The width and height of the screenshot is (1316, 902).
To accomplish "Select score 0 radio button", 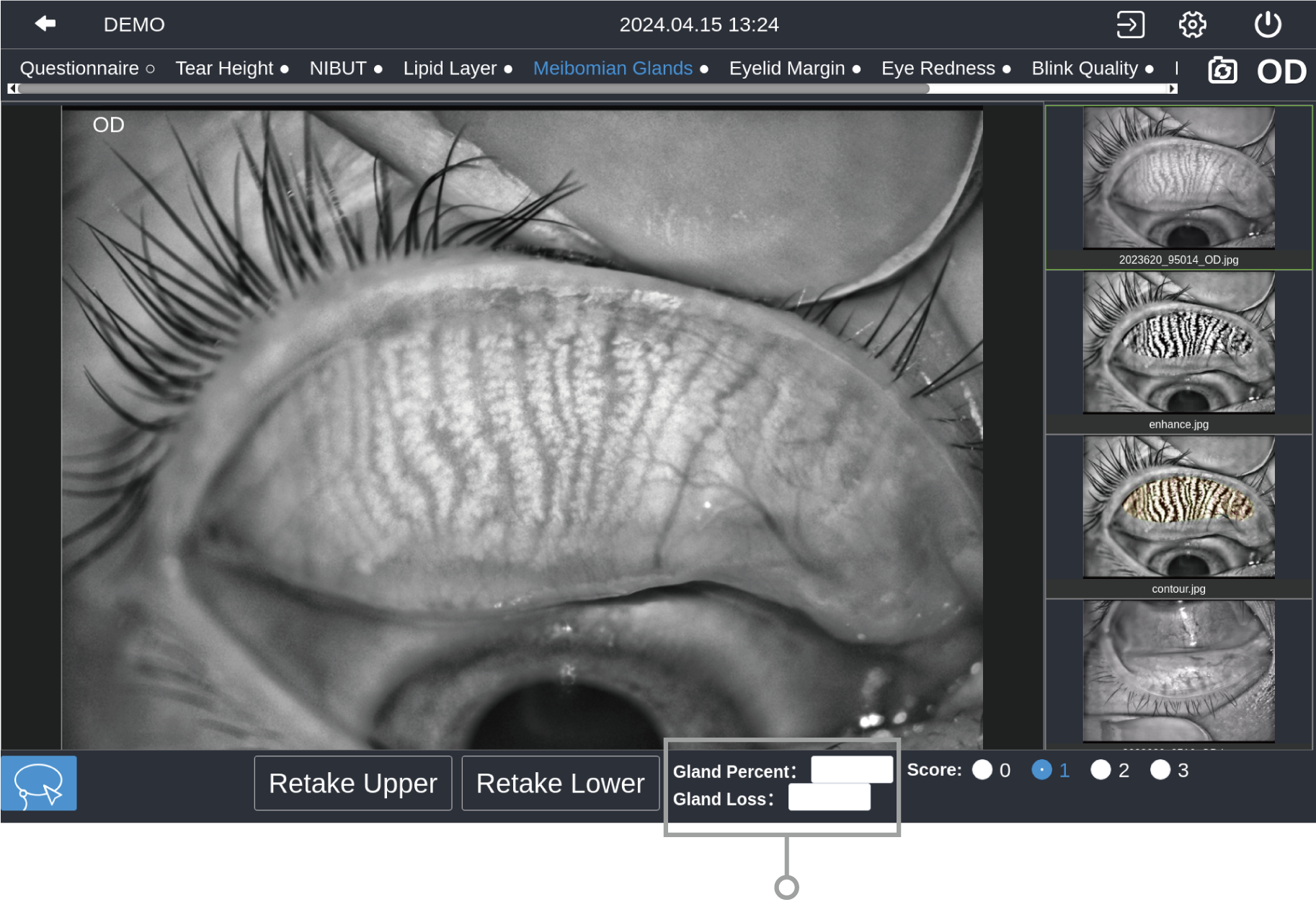I will (982, 770).
